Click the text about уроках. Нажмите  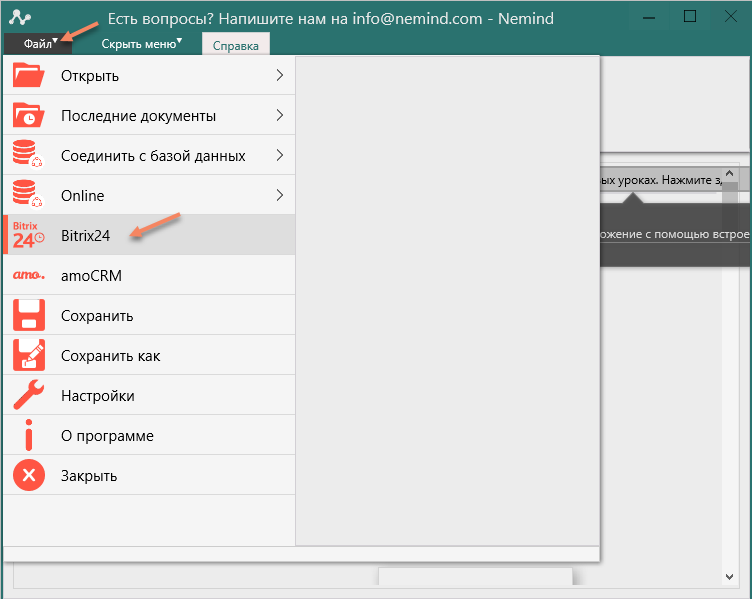click(x=661, y=180)
